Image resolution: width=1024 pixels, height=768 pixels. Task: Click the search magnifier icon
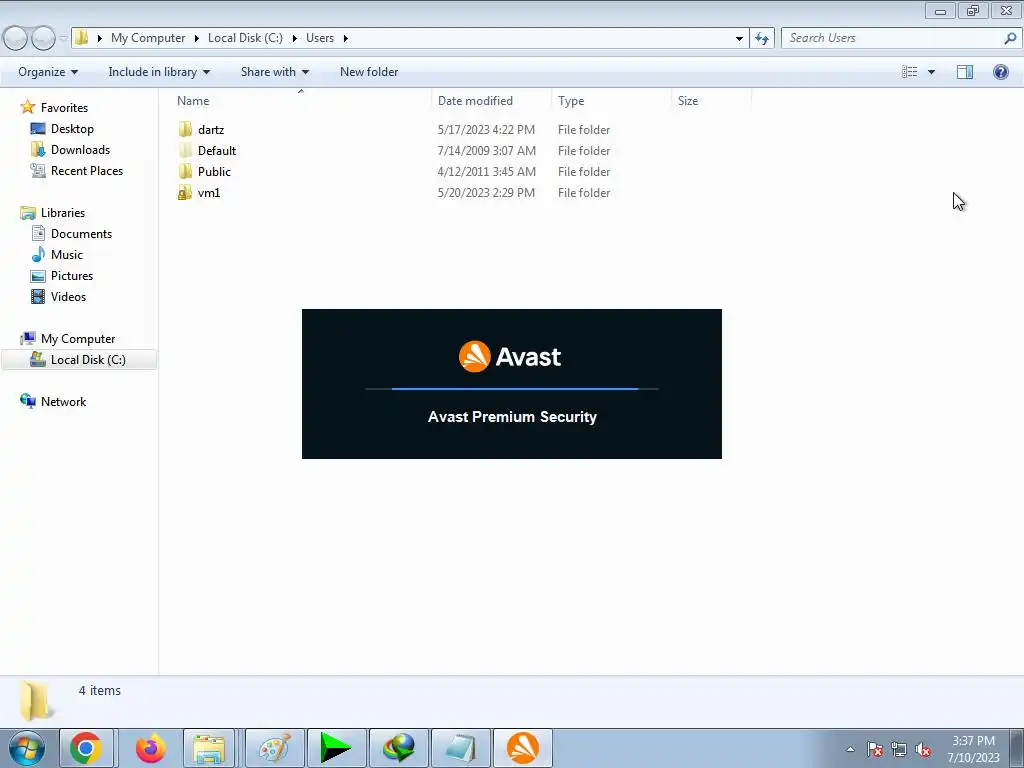coord(1010,38)
